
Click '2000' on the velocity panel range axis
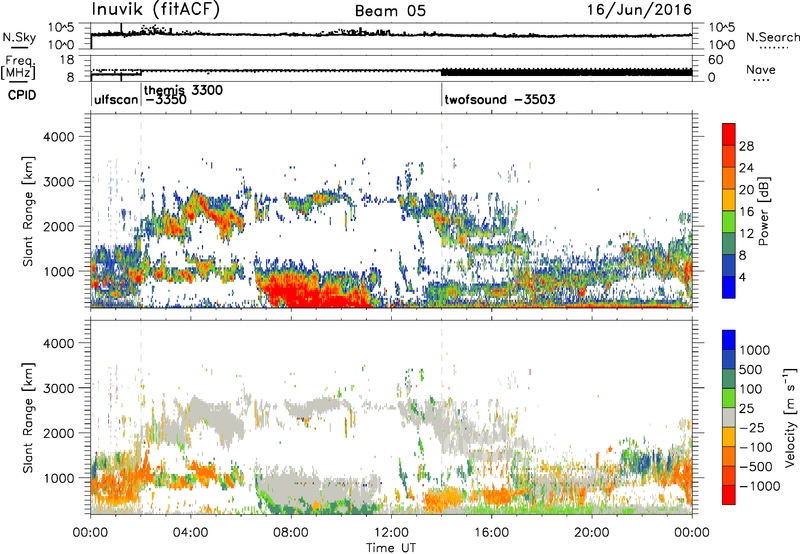click(59, 433)
